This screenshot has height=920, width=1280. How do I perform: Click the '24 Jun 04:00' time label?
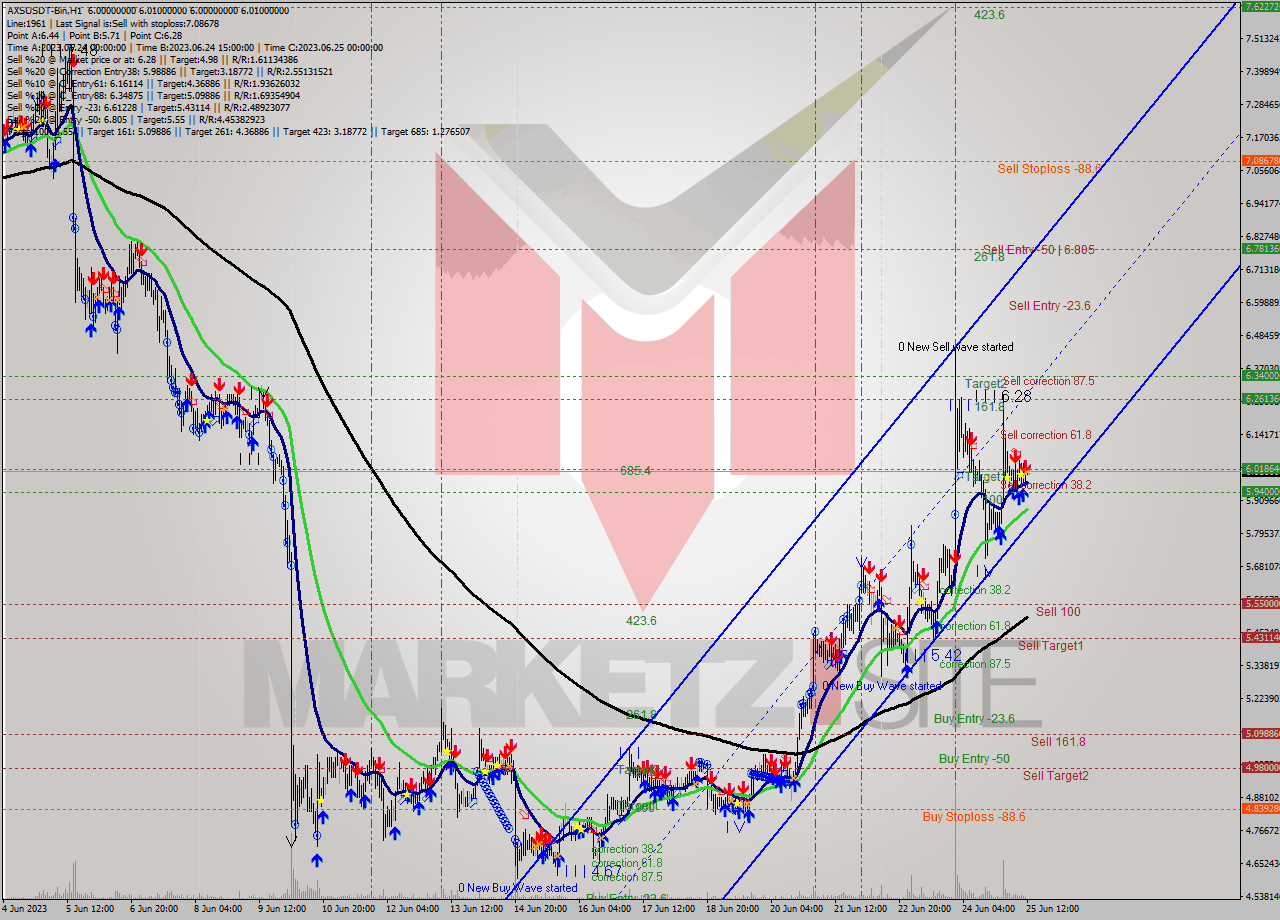[989, 909]
